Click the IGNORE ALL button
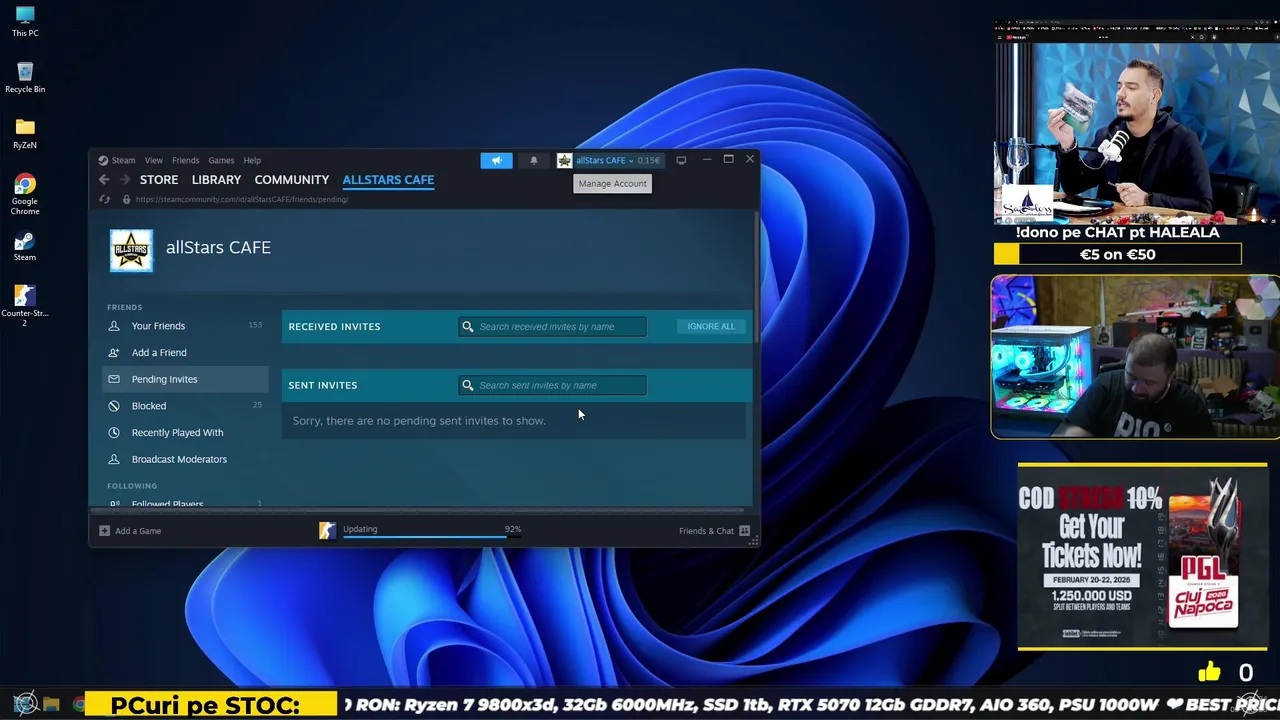The width and height of the screenshot is (1280, 720). (711, 326)
